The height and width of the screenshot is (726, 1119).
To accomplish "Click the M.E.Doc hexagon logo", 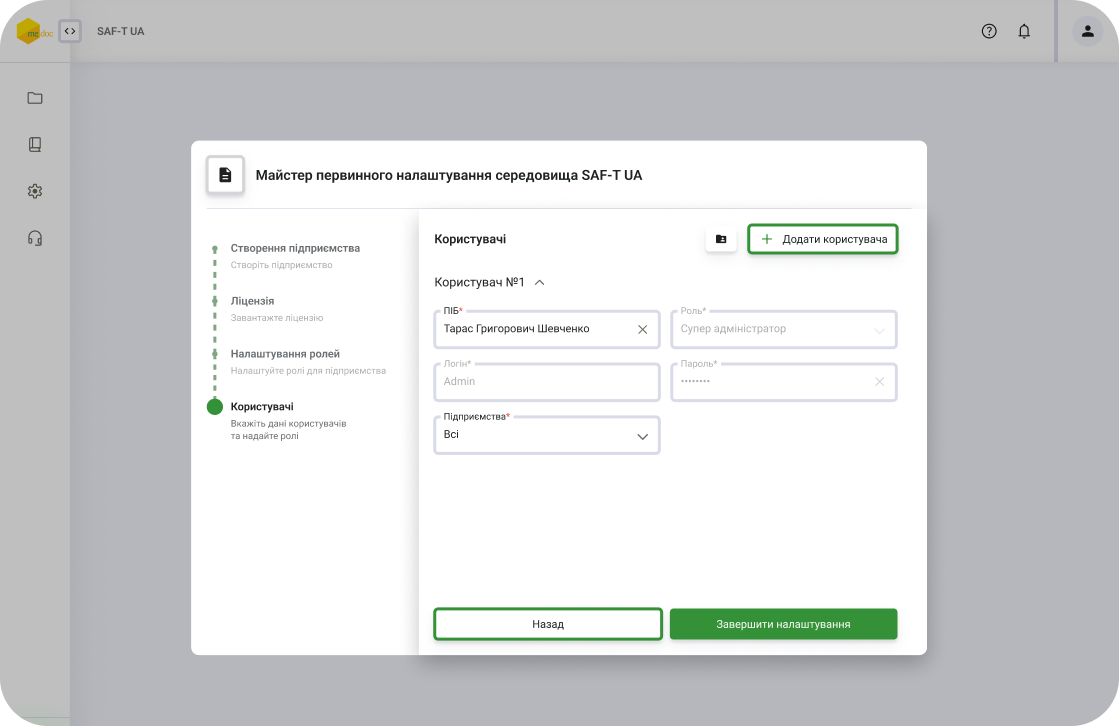I will pos(29,31).
